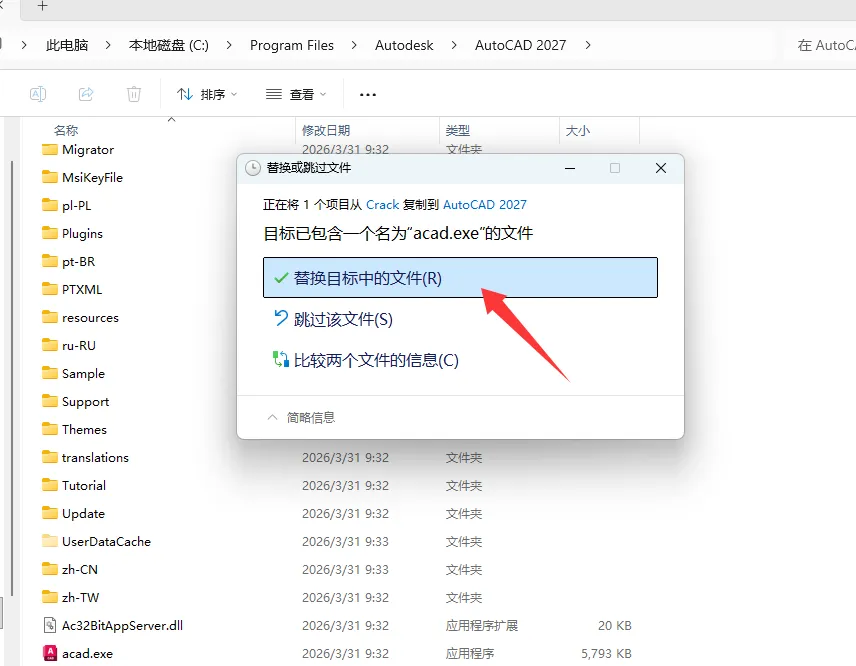
Task: Click the 5,793 KB size cell
Action: click(x=606, y=653)
